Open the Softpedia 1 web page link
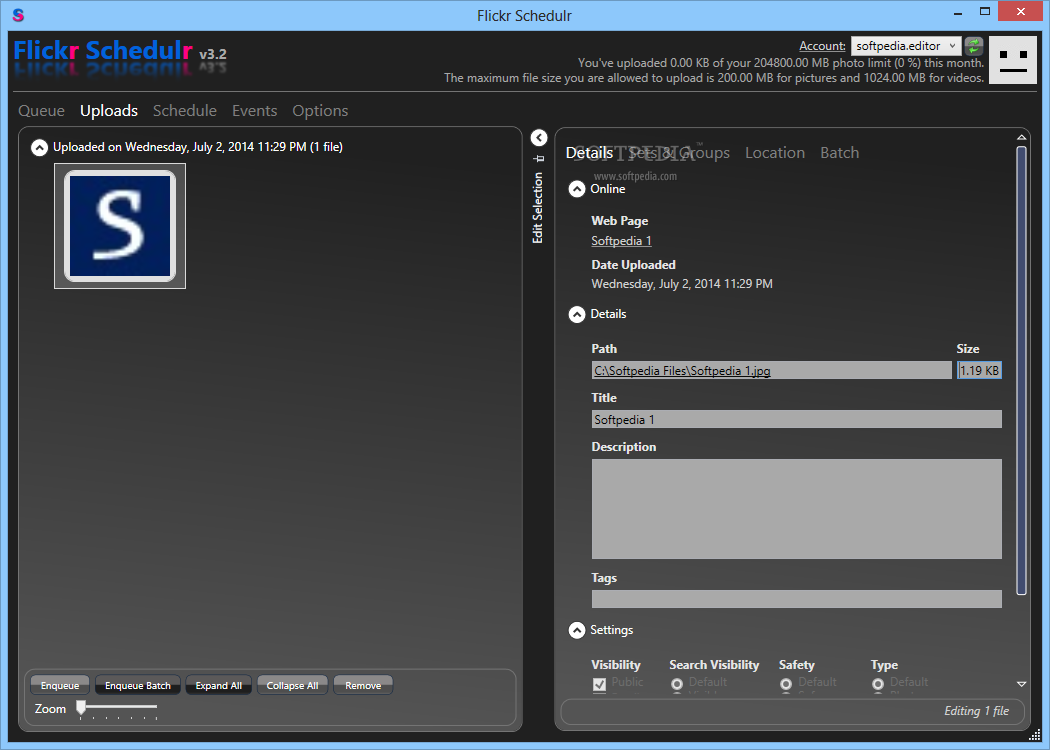 (x=621, y=240)
